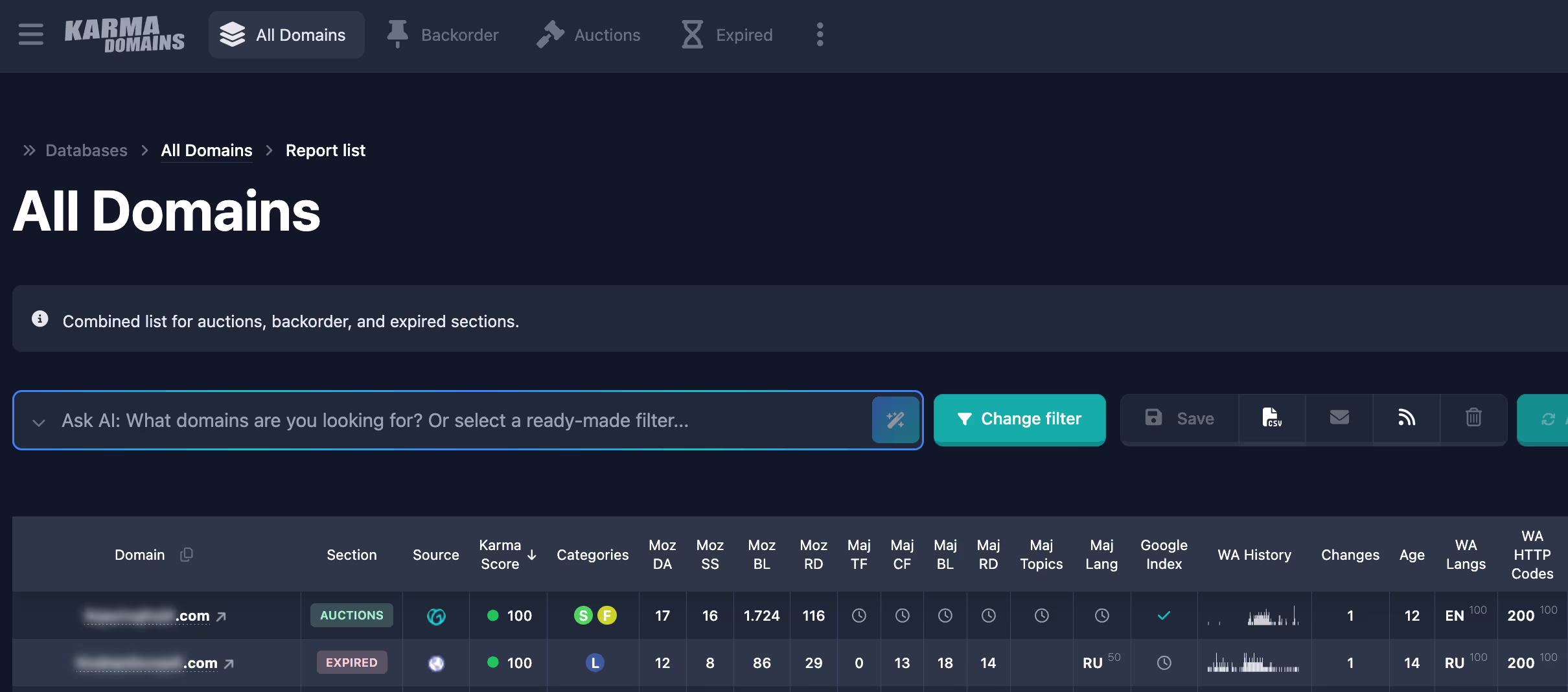Expand the breadcrumb double-chevron icon

(29, 150)
